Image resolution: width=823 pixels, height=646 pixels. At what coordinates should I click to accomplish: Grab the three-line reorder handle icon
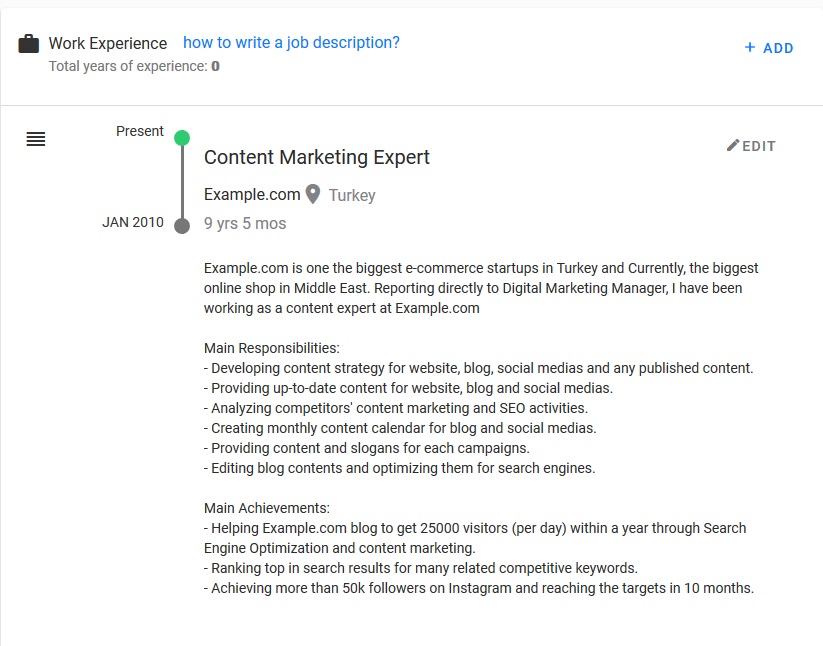point(36,140)
